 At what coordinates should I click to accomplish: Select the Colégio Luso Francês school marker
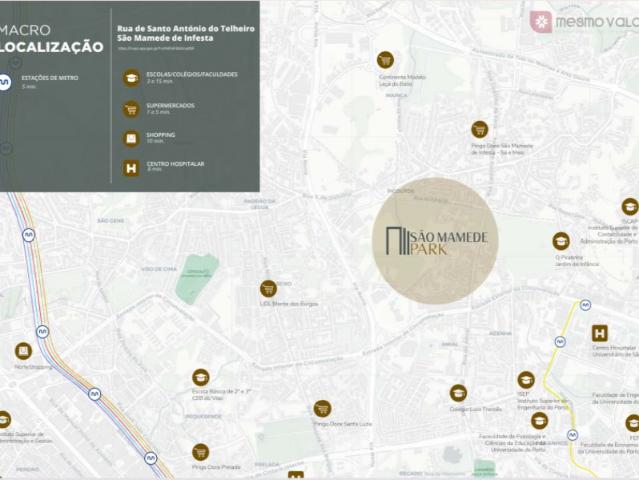pyautogui.click(x=458, y=393)
